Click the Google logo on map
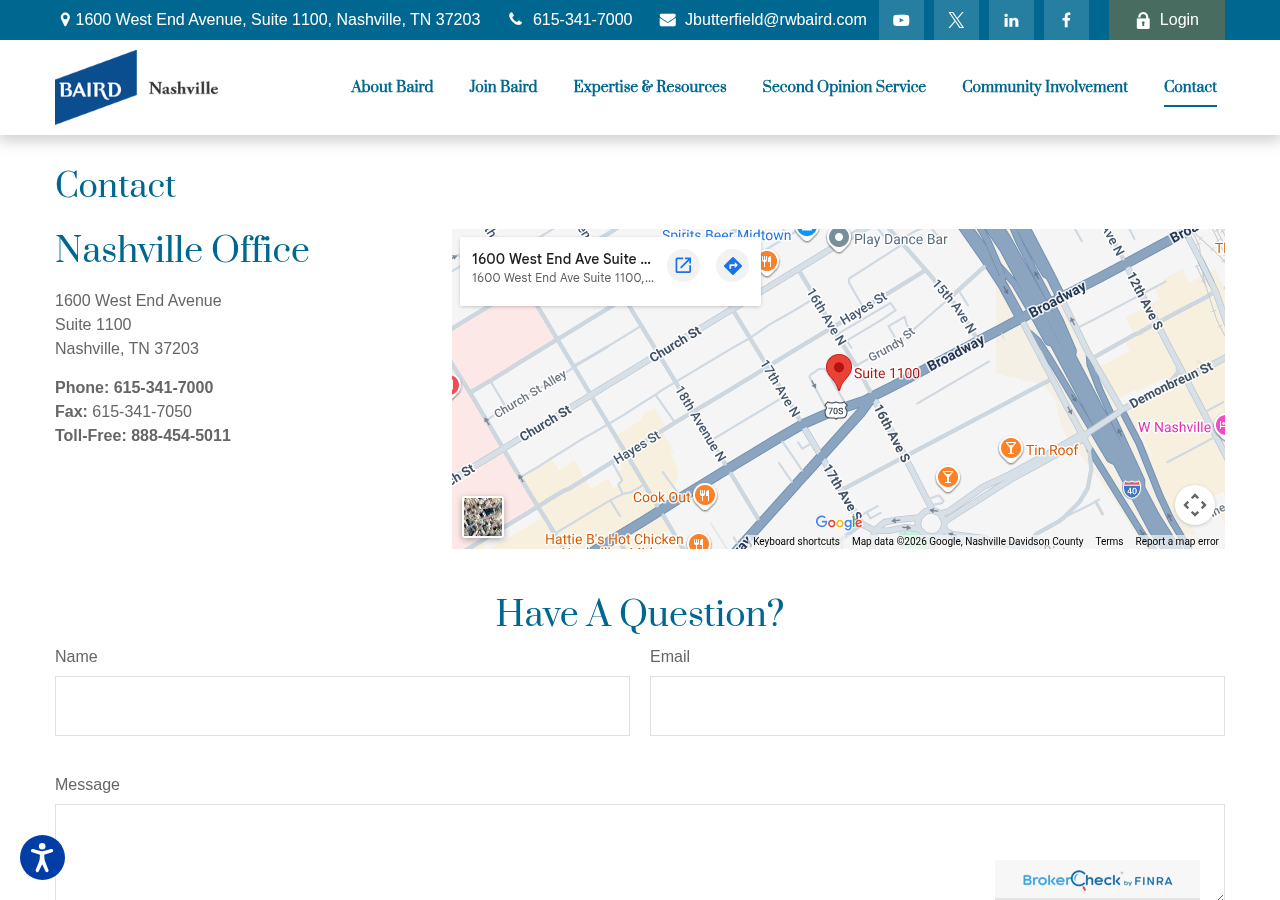Screen dimensions: 1280x900 pyautogui.click(x=838, y=523)
